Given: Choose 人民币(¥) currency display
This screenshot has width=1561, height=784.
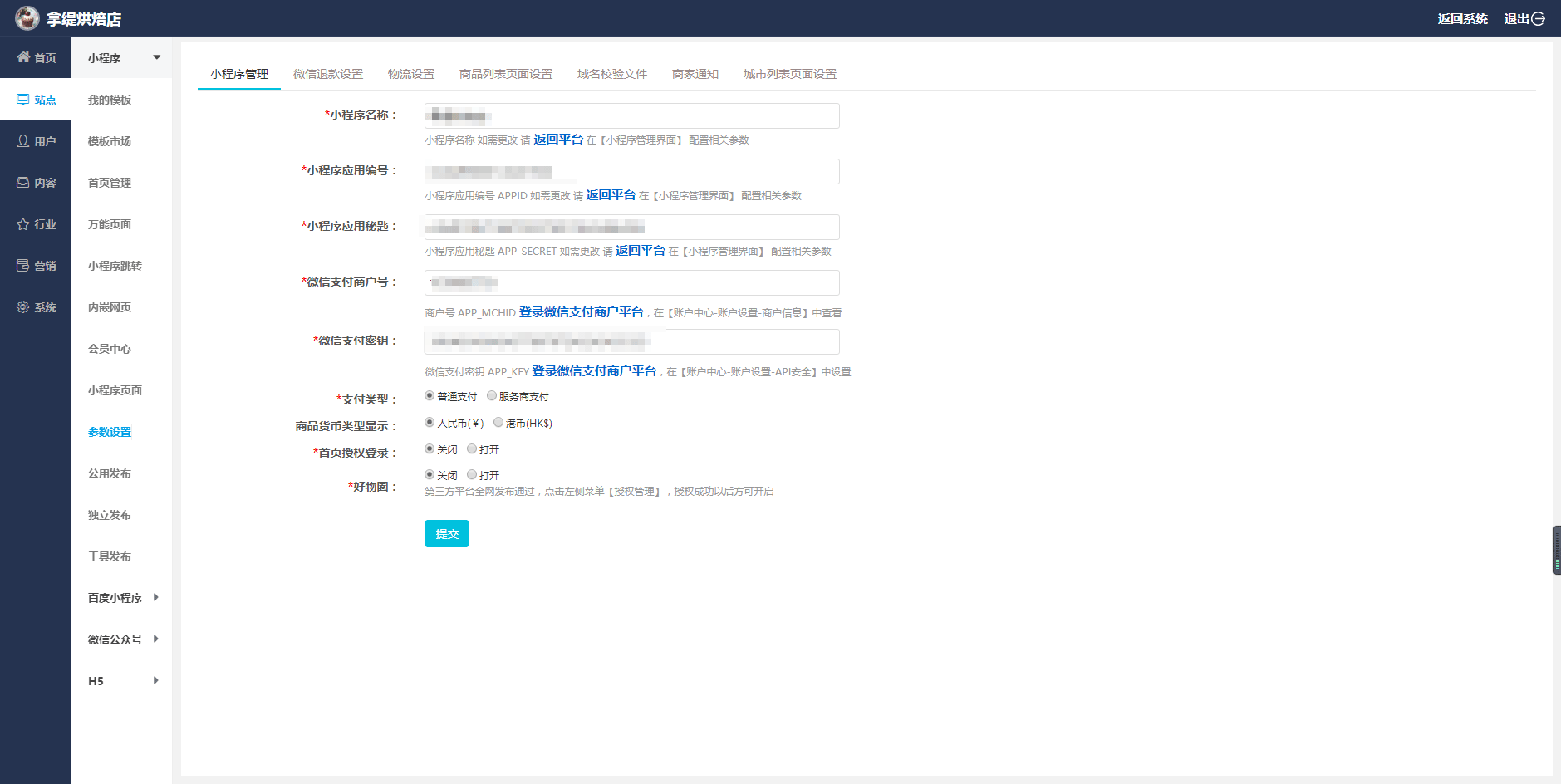Looking at the screenshot, I should click(430, 423).
